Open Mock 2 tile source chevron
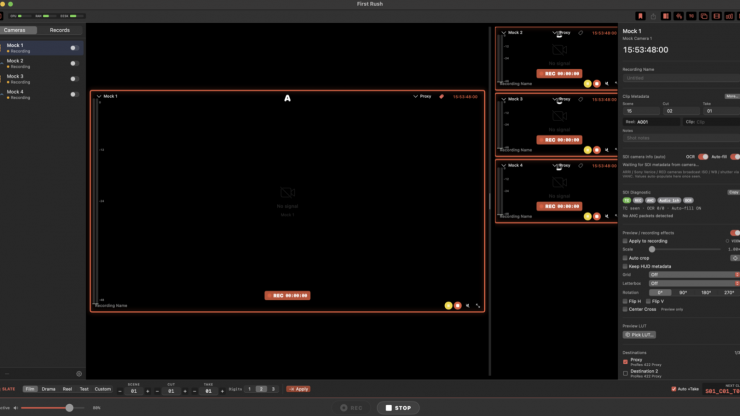The width and height of the screenshot is (740, 416). click(x=504, y=33)
